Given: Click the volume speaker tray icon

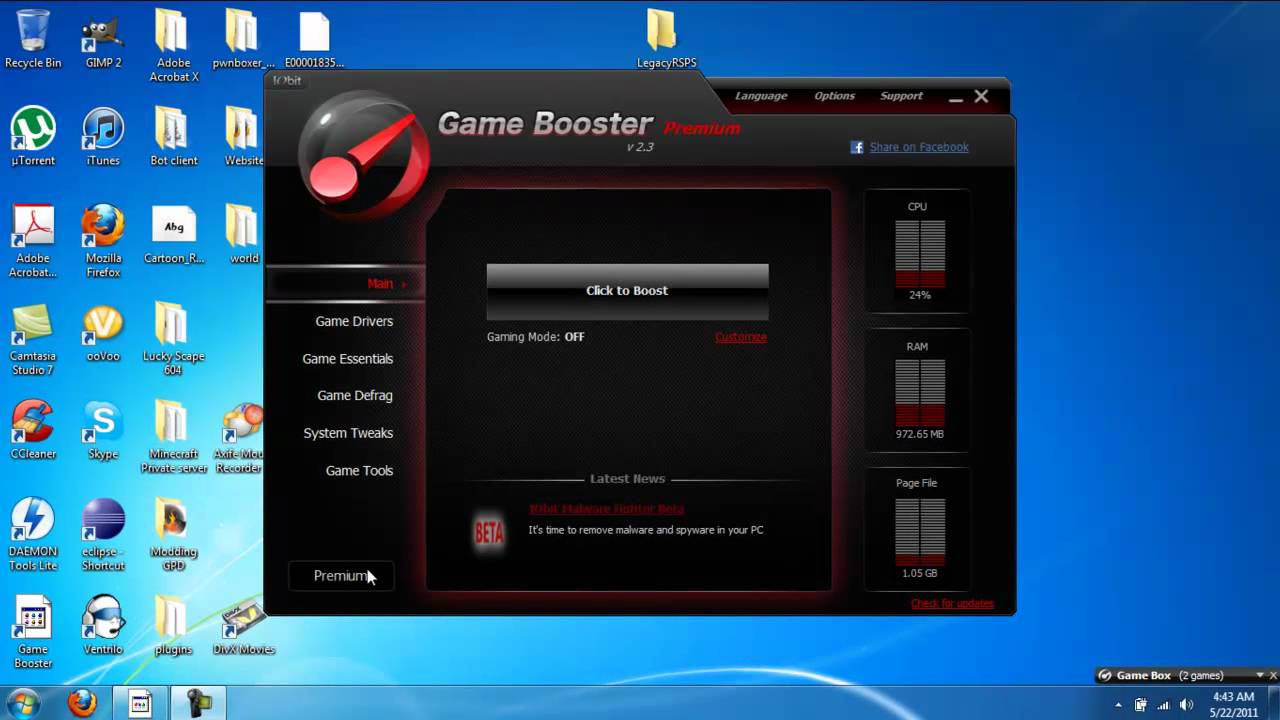Looking at the screenshot, I should [1186, 705].
